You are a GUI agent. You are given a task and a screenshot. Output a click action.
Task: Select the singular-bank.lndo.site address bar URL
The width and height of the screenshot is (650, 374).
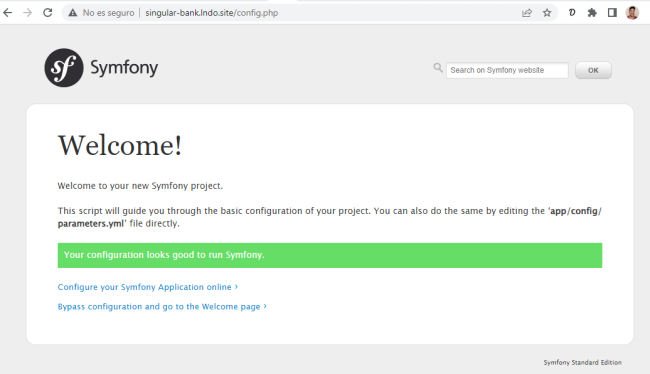tap(211, 13)
